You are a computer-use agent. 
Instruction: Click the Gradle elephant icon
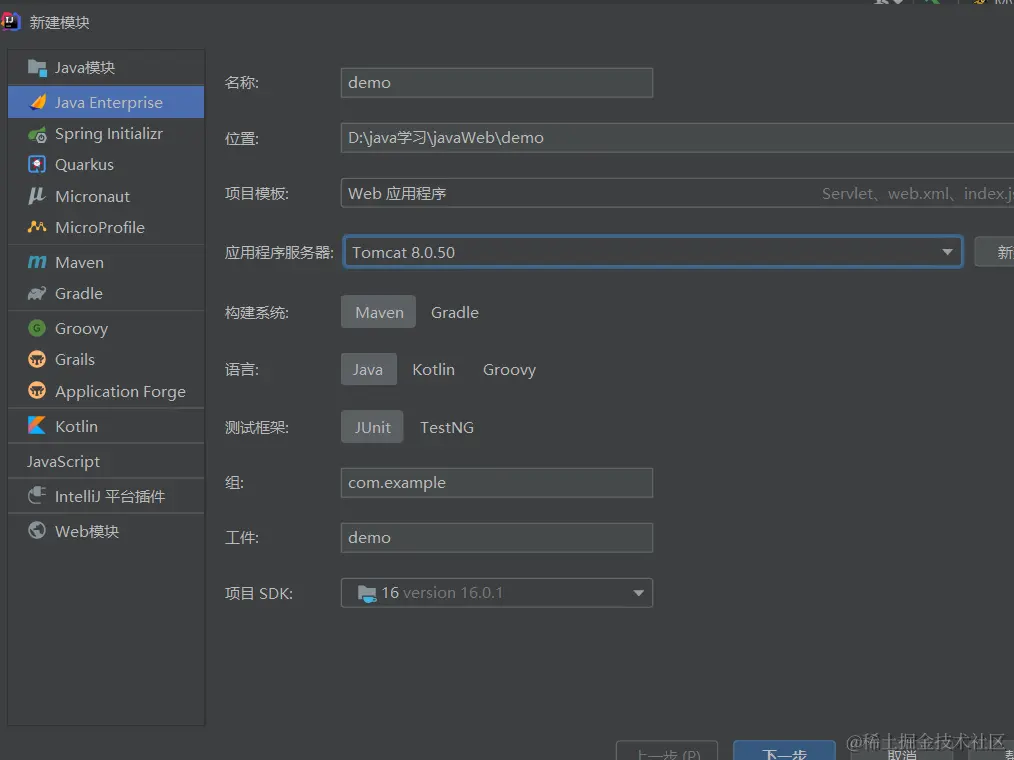point(37,293)
